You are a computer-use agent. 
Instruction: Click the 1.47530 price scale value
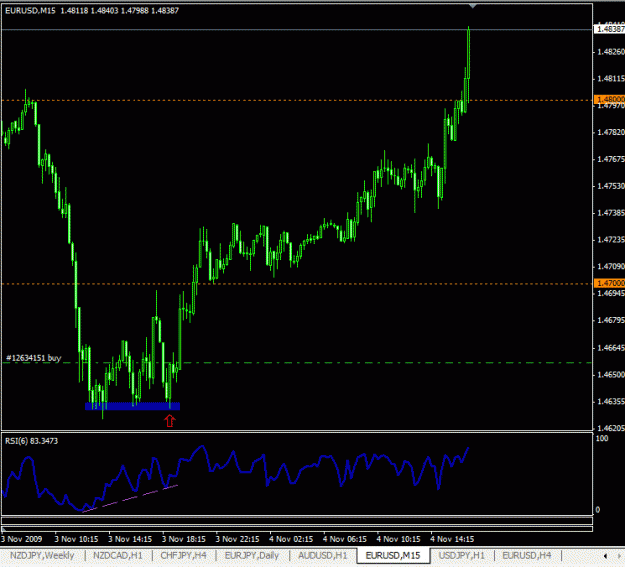(x=610, y=186)
